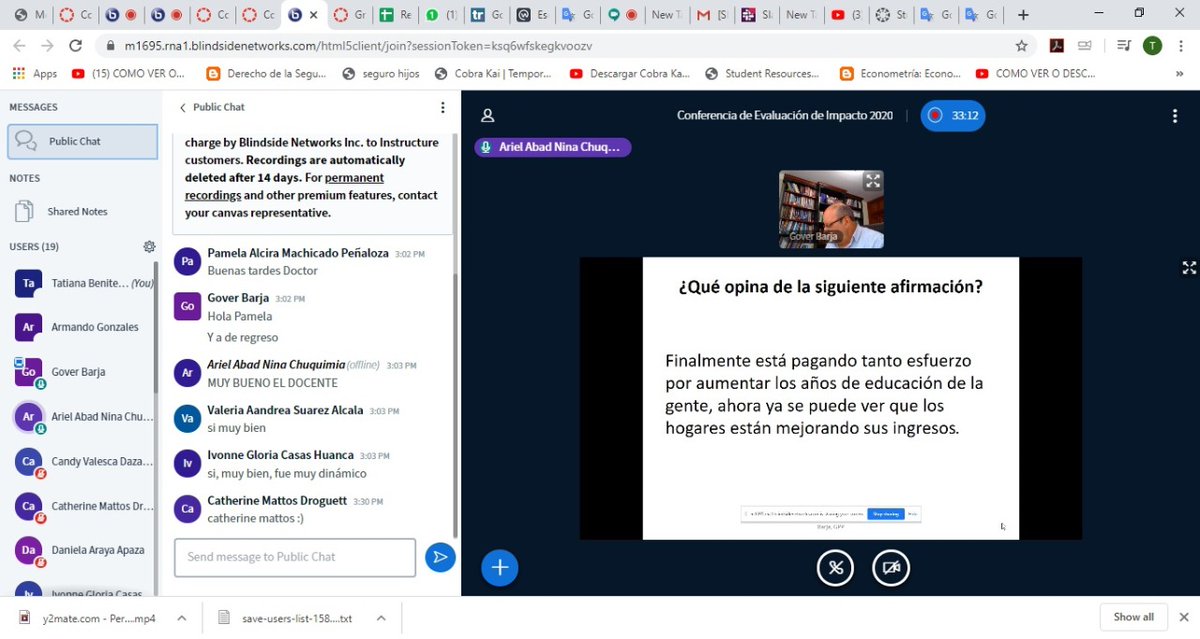Show all downloads

coord(1133,617)
